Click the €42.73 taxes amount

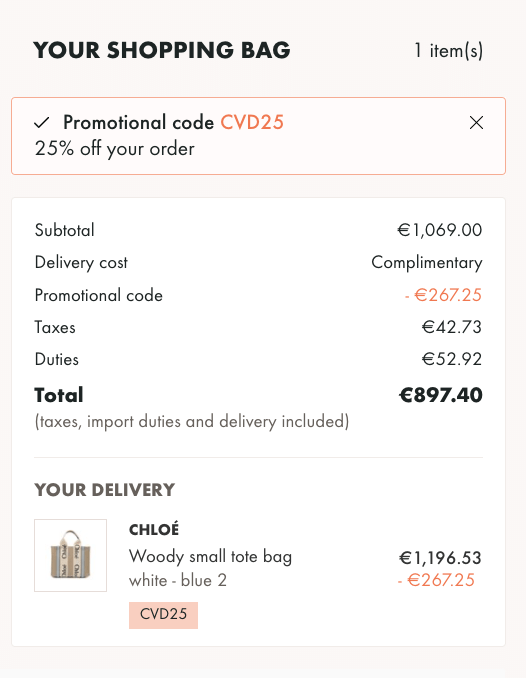click(452, 327)
